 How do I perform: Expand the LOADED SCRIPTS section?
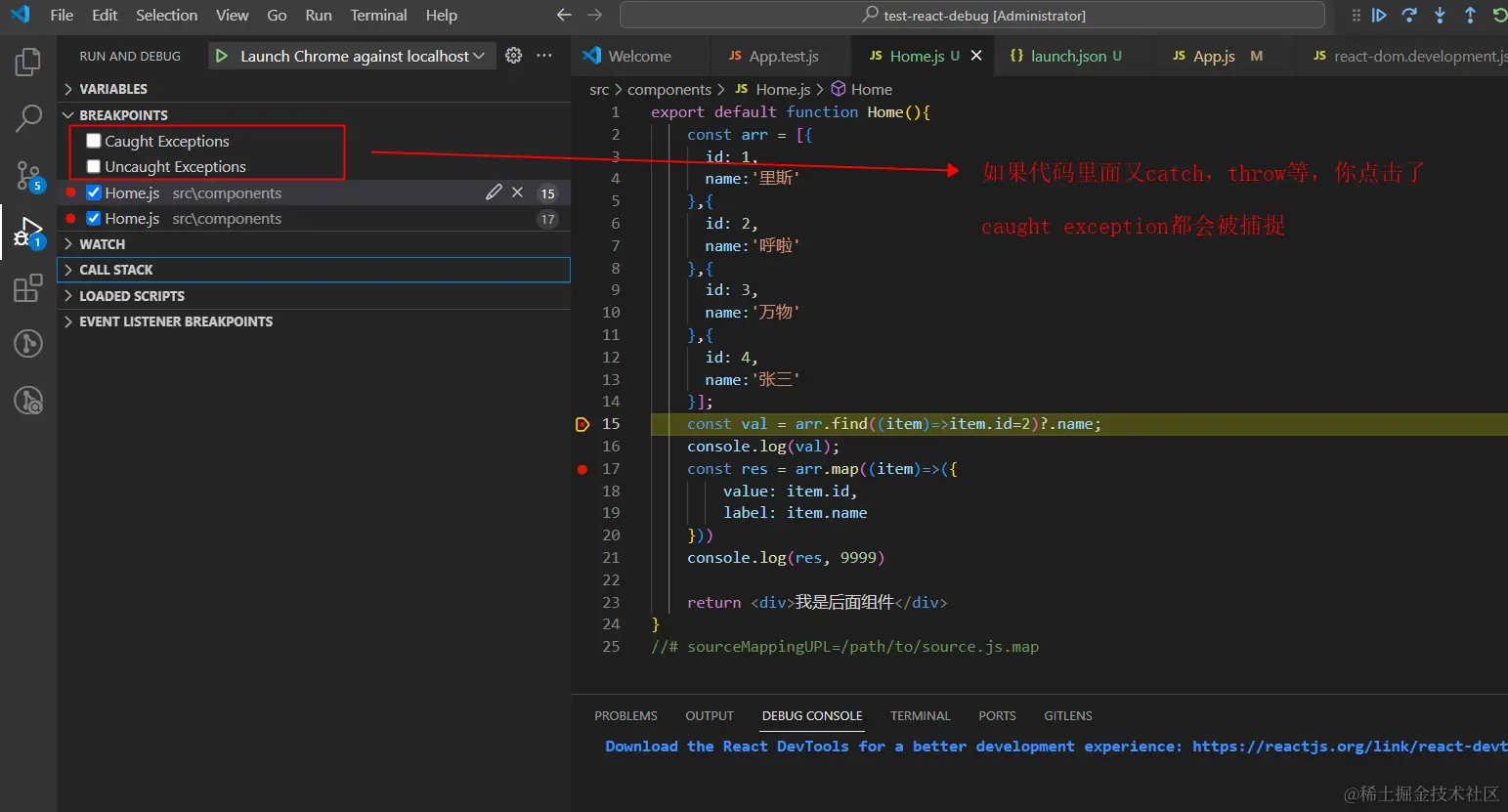[131, 296]
